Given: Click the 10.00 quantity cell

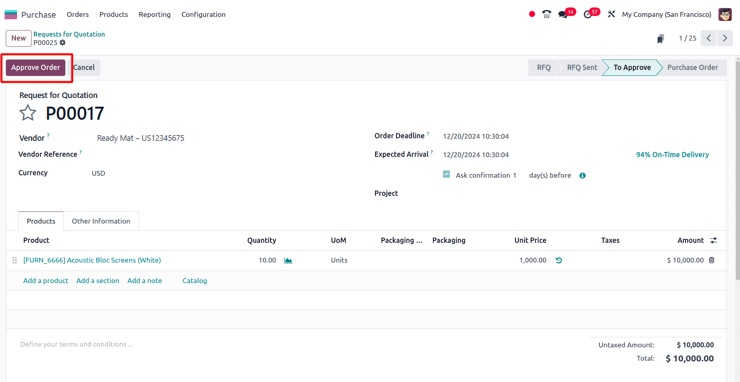Looking at the screenshot, I should [267, 260].
